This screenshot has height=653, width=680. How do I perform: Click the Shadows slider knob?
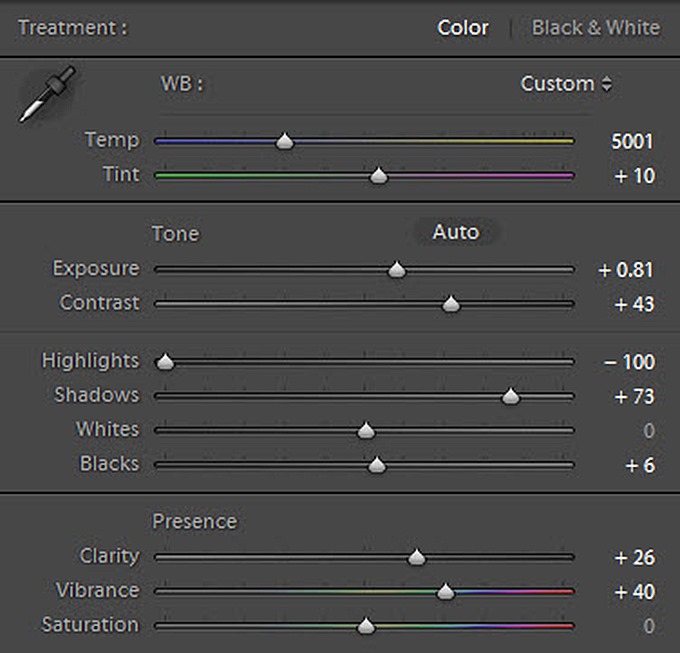pos(511,397)
